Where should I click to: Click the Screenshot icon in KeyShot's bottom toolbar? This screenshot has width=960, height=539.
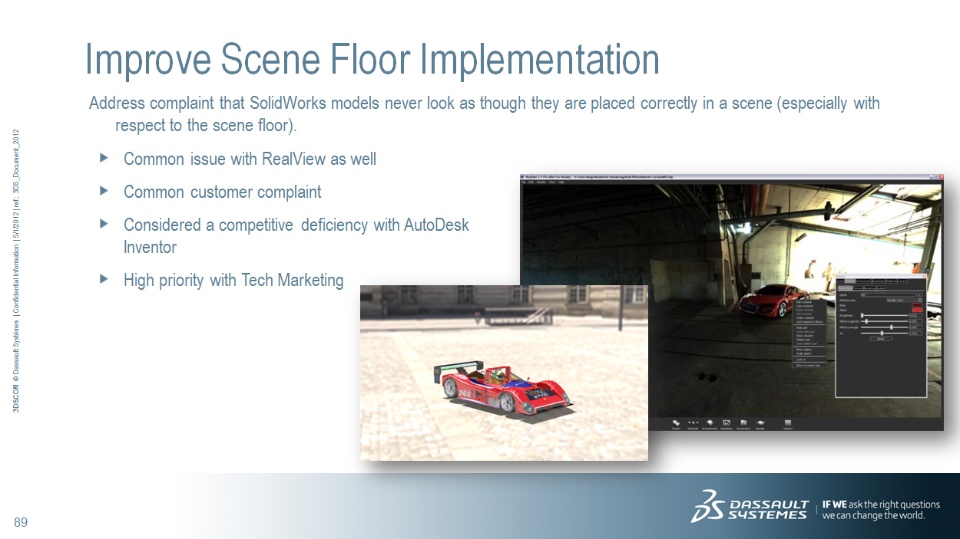point(743,424)
